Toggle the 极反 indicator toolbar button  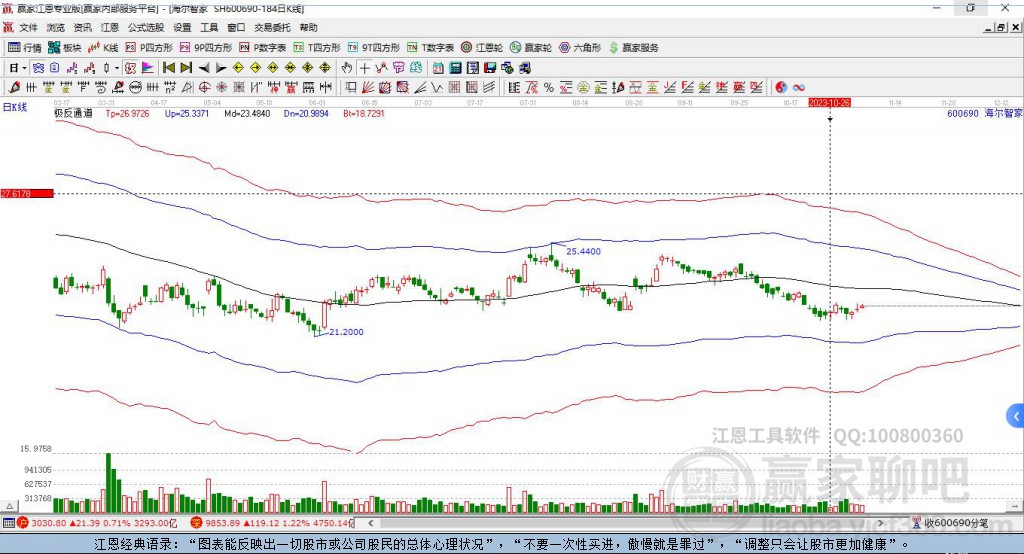click(x=130, y=68)
